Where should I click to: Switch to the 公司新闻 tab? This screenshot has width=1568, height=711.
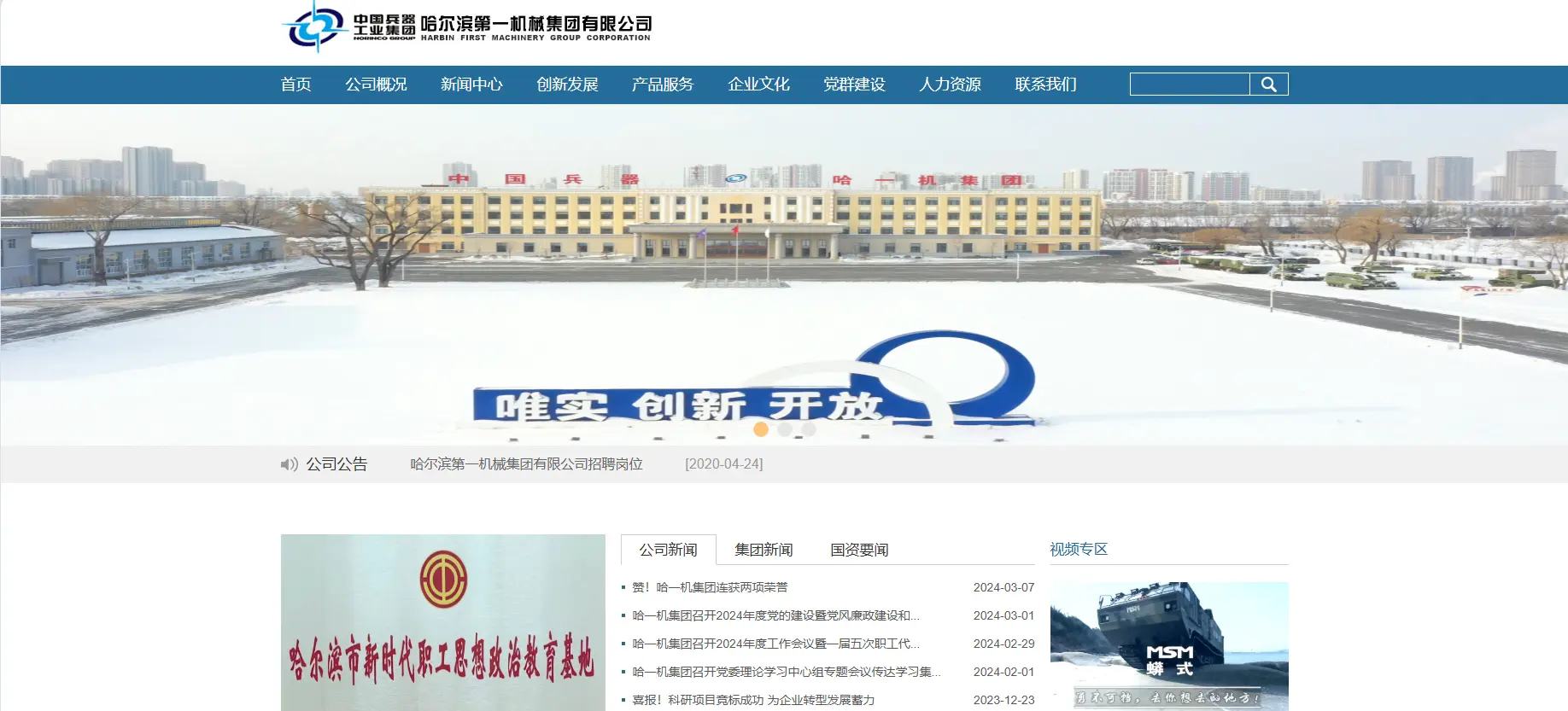(x=669, y=550)
